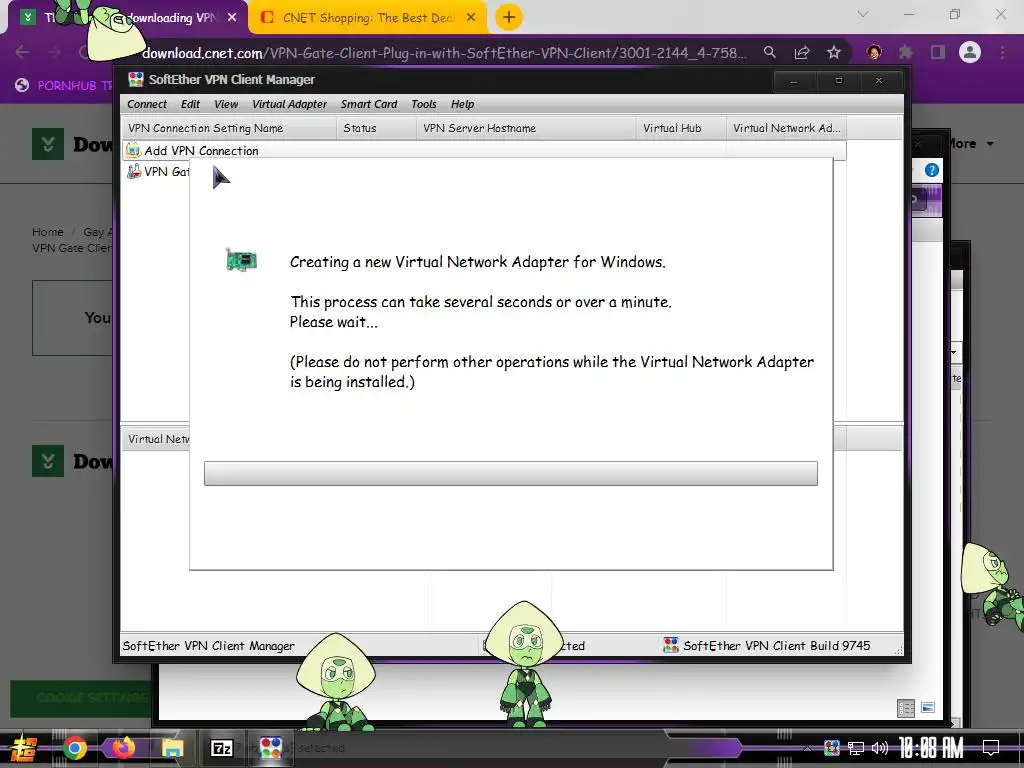Image resolution: width=1024 pixels, height=768 pixels.
Task: Switch to details view in background window
Action: click(x=906, y=708)
